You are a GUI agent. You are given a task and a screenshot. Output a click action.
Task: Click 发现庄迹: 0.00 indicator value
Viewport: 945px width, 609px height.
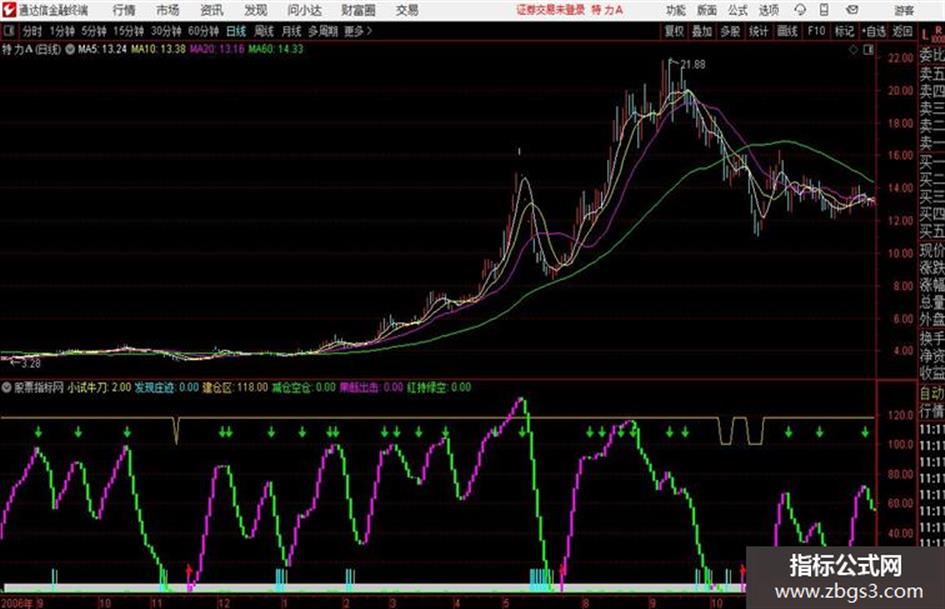tap(167, 387)
